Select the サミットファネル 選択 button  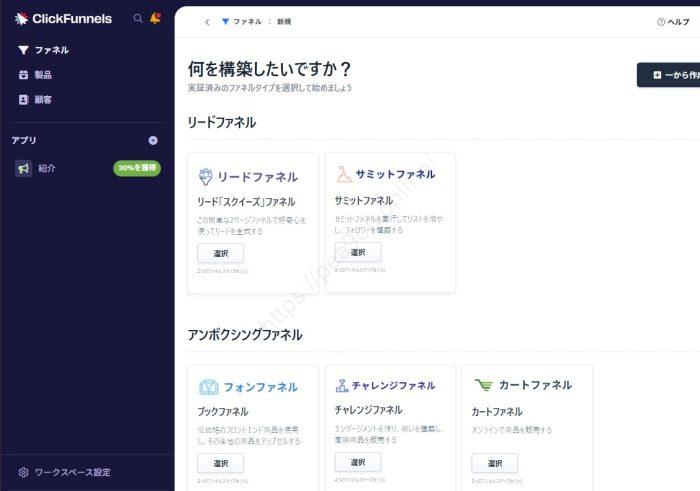click(x=358, y=252)
